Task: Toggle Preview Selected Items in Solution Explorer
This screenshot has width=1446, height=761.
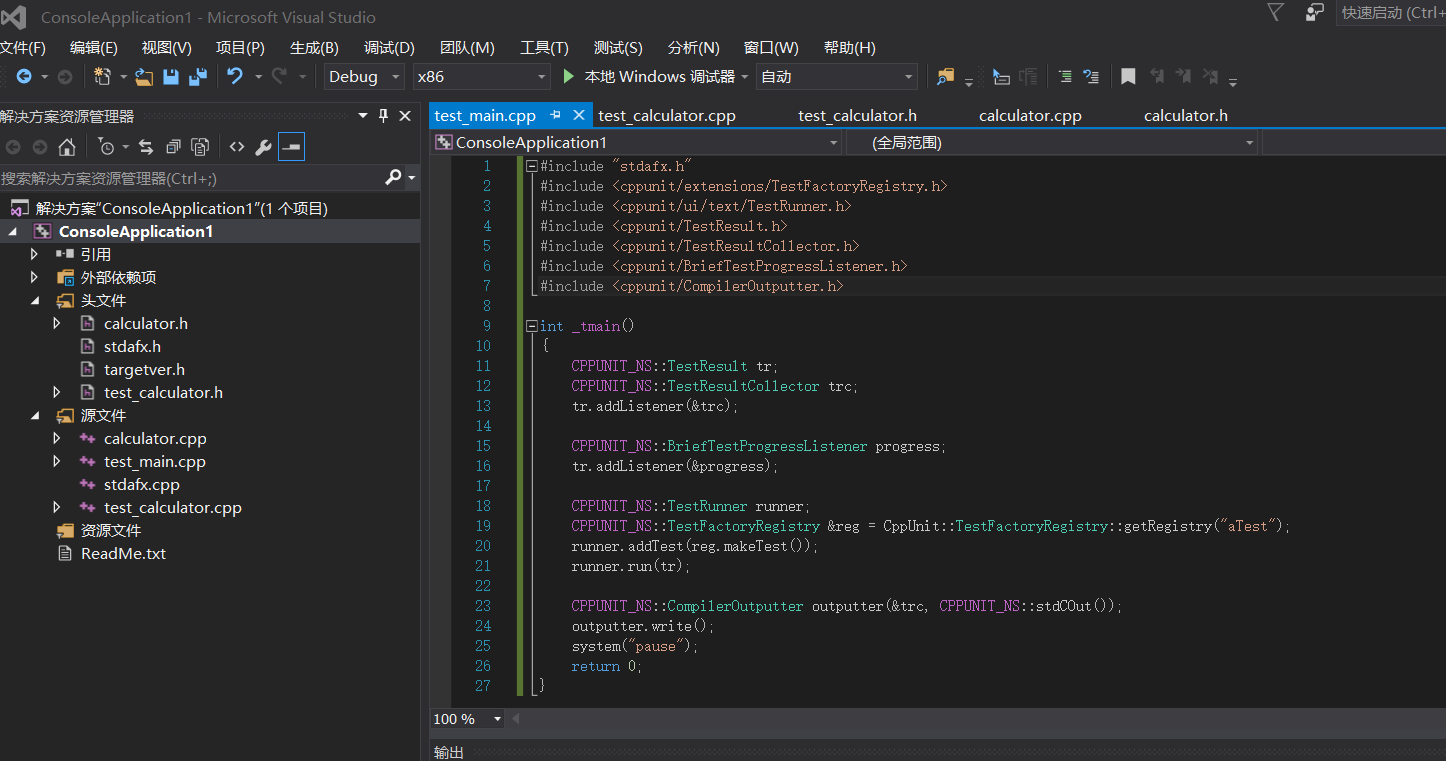Action: [291, 147]
